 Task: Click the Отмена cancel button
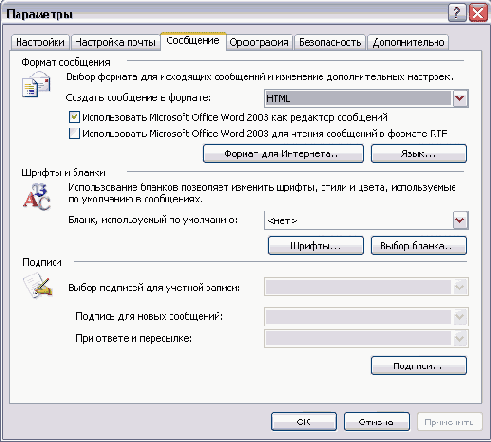coord(377,422)
